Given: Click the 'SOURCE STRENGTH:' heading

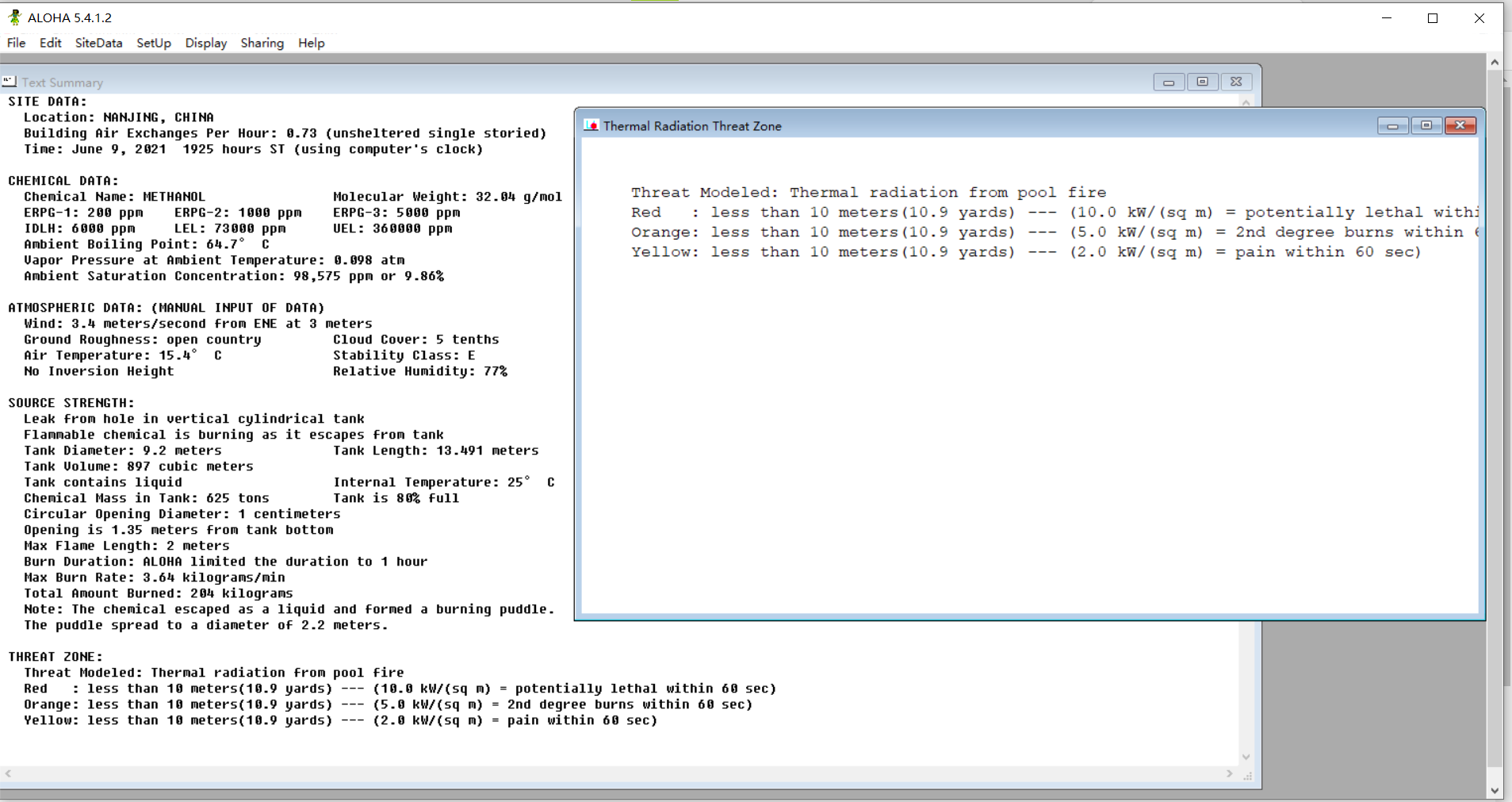Looking at the screenshot, I should pos(71,403).
